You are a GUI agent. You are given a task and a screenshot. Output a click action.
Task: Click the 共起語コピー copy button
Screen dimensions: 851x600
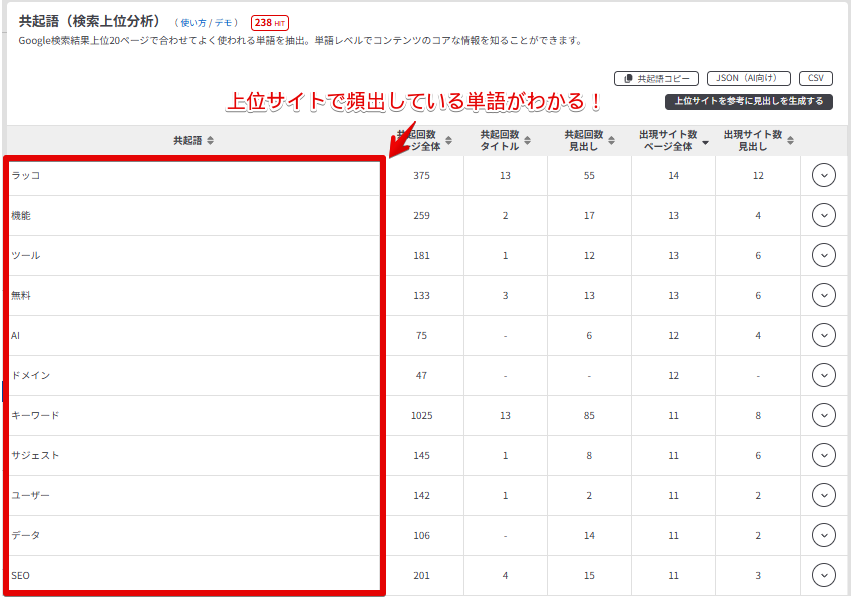pyautogui.click(x=656, y=78)
